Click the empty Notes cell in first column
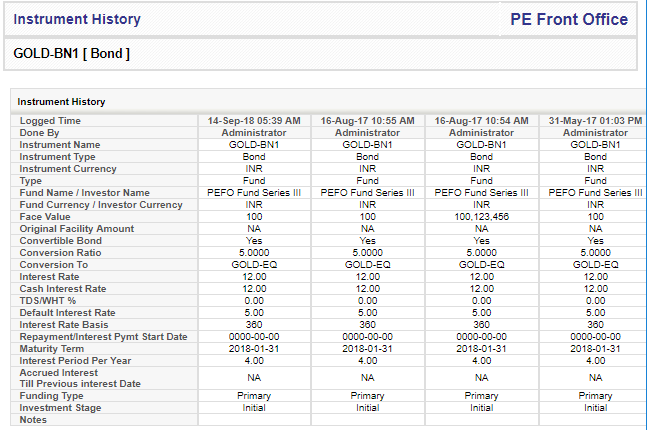This screenshot has width=647, height=430. coord(254,420)
